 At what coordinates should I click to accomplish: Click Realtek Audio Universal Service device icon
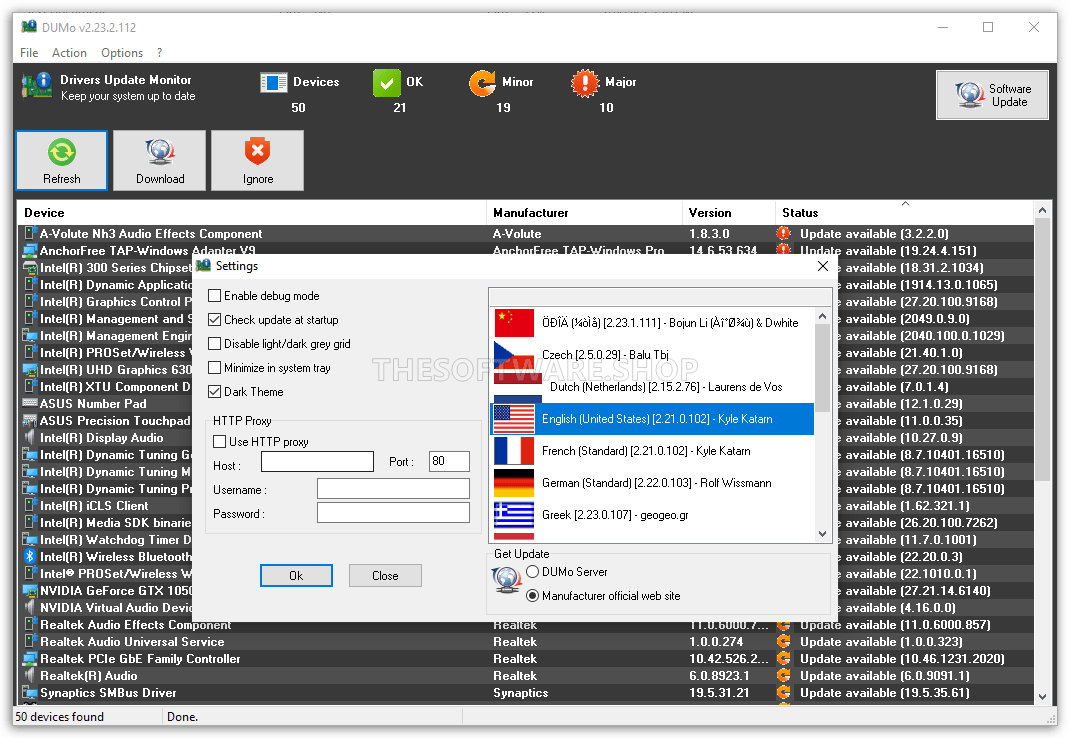click(30, 641)
